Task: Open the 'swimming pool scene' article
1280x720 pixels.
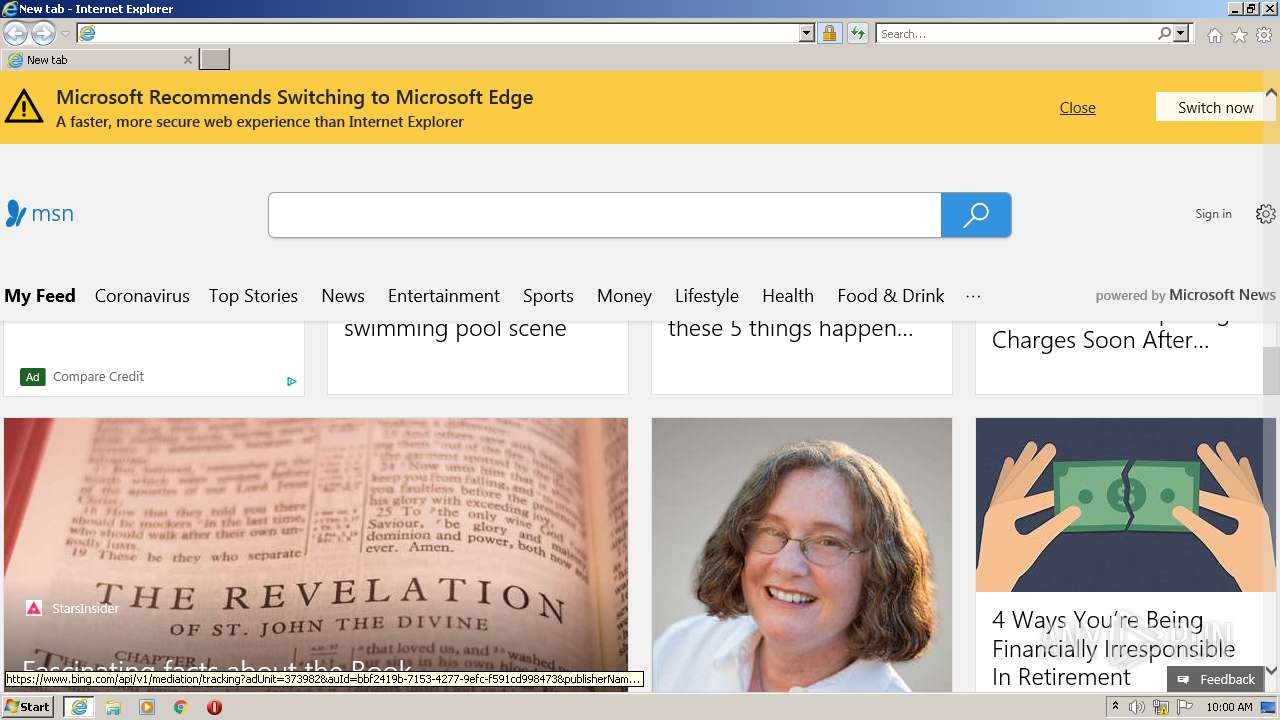Action: click(x=455, y=329)
